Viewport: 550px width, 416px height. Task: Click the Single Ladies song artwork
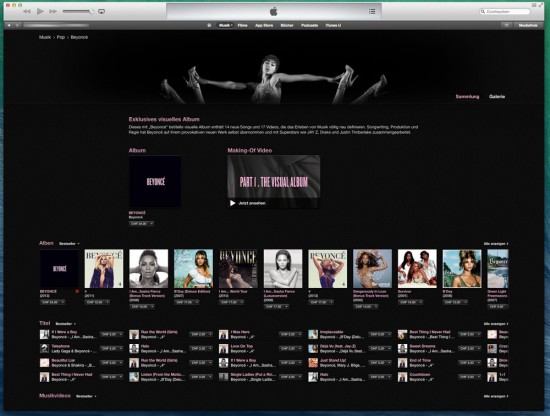click(223, 377)
